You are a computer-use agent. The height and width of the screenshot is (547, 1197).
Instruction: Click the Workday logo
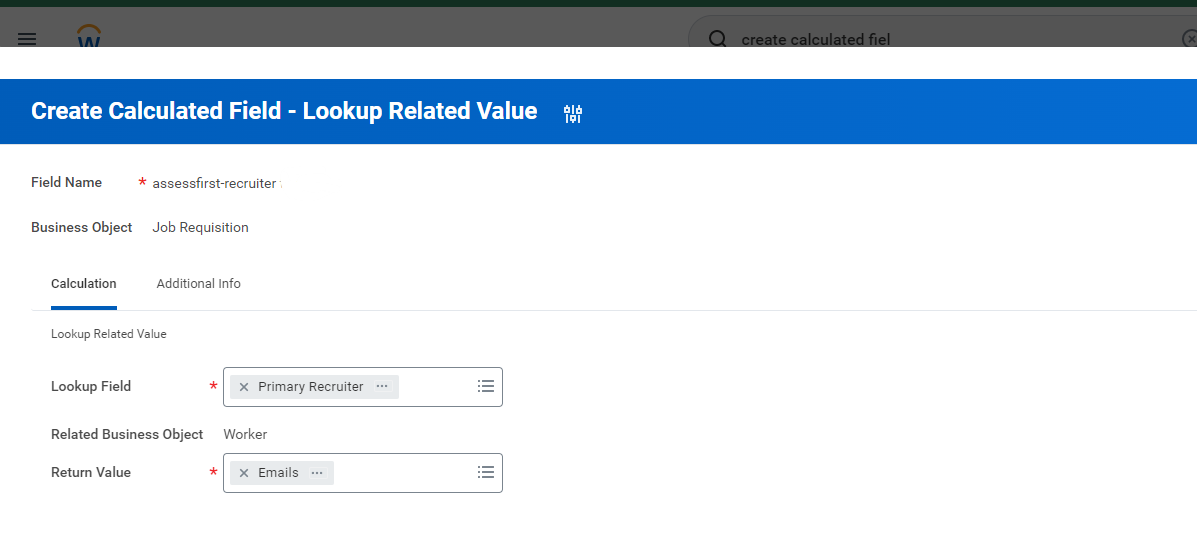tap(90, 37)
